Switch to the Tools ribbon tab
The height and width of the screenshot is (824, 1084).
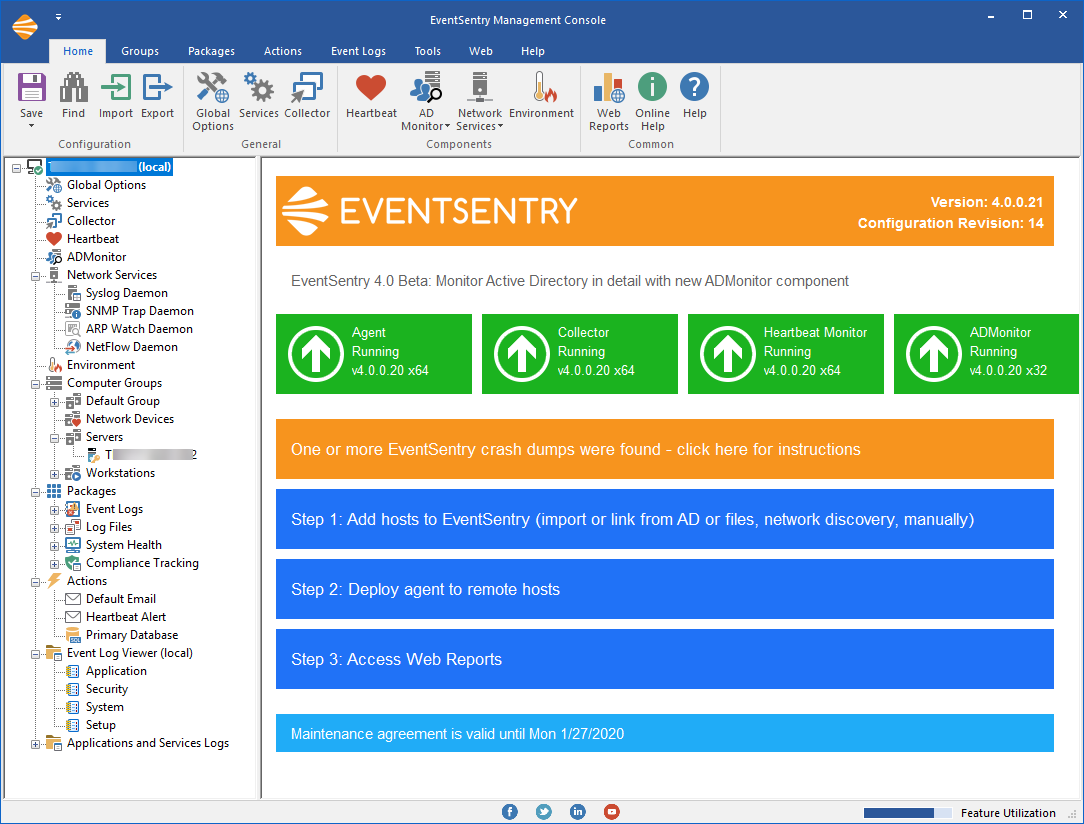427,51
